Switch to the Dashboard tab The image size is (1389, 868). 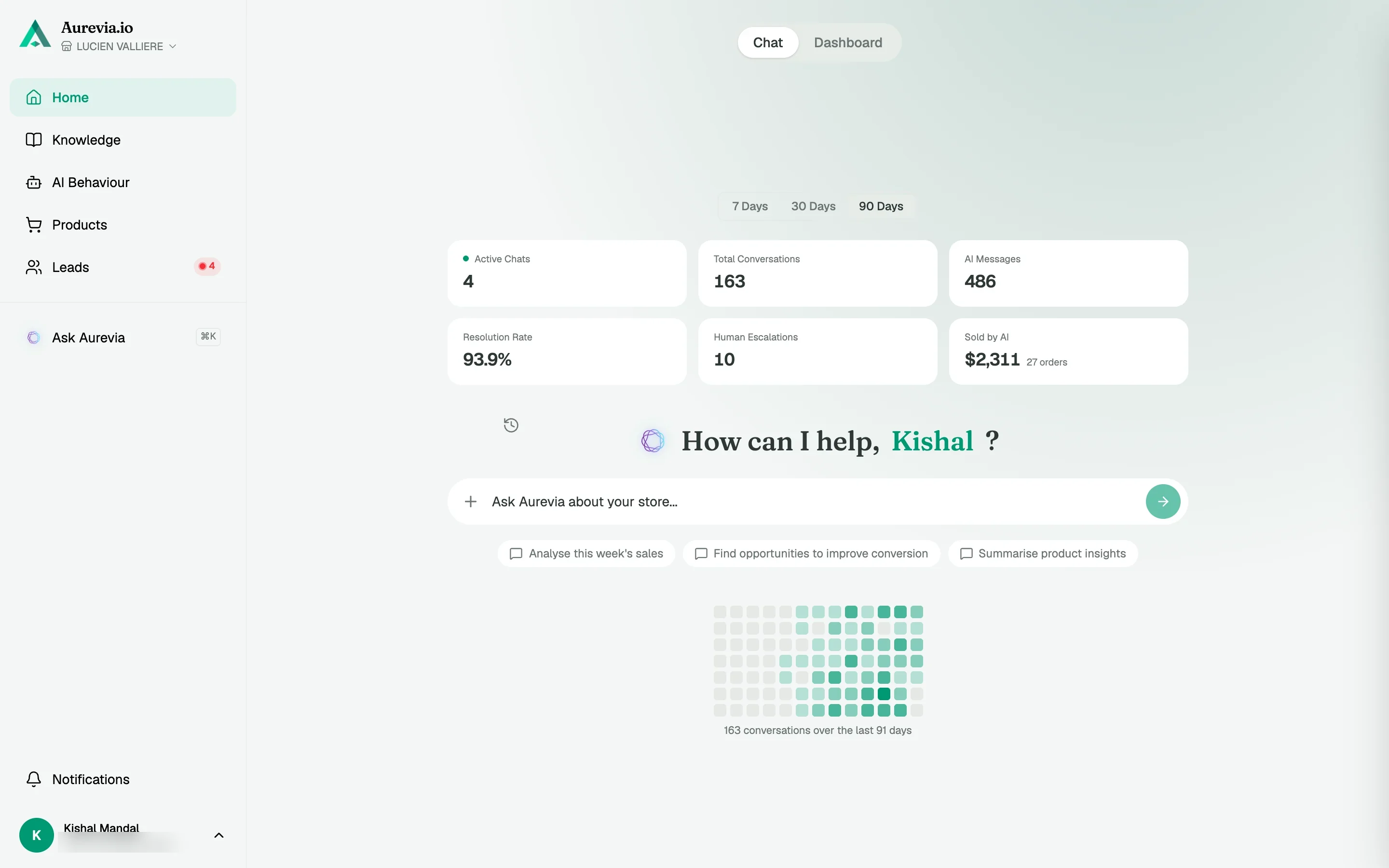[x=848, y=42]
